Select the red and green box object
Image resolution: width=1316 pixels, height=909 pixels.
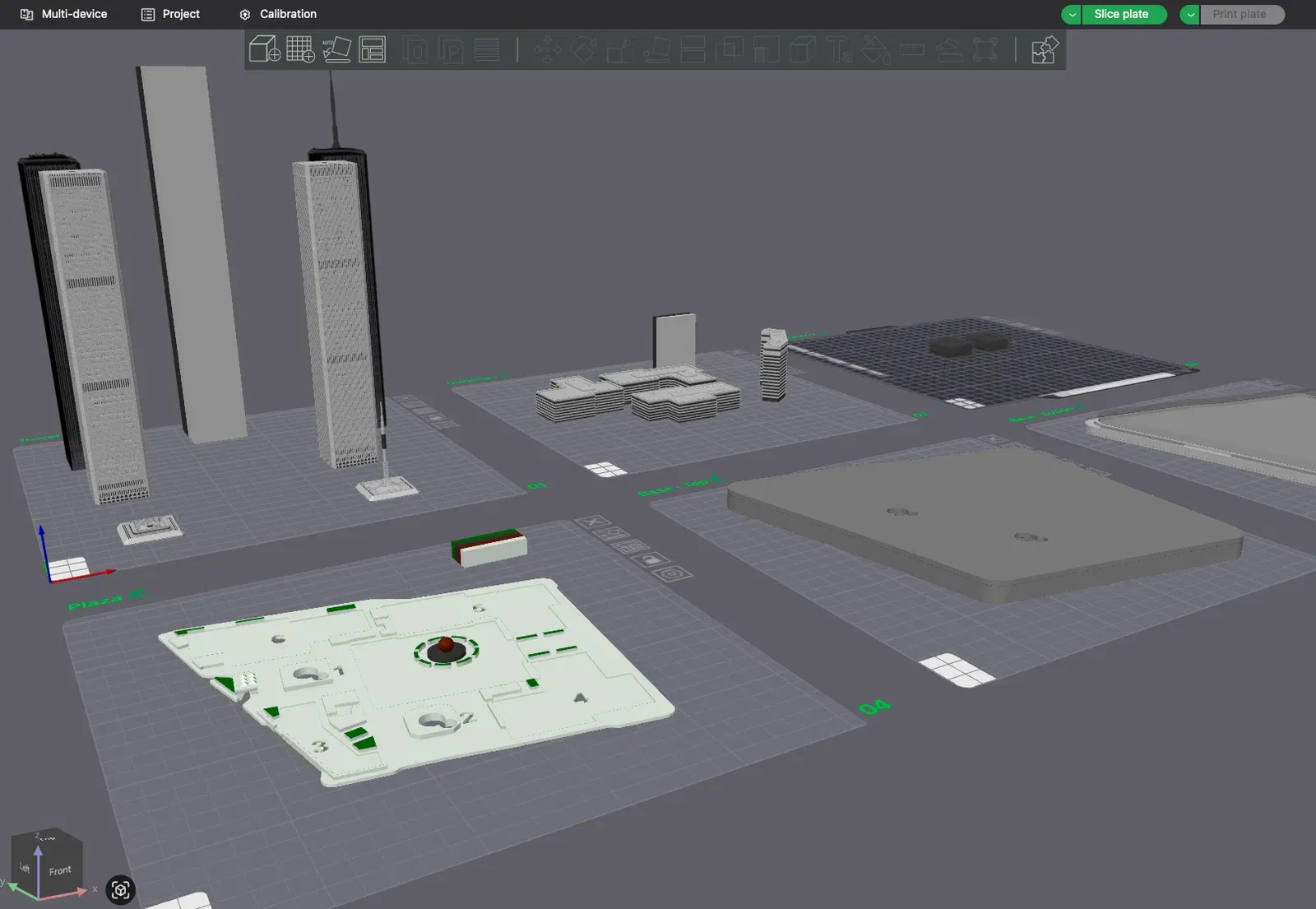[489, 547]
